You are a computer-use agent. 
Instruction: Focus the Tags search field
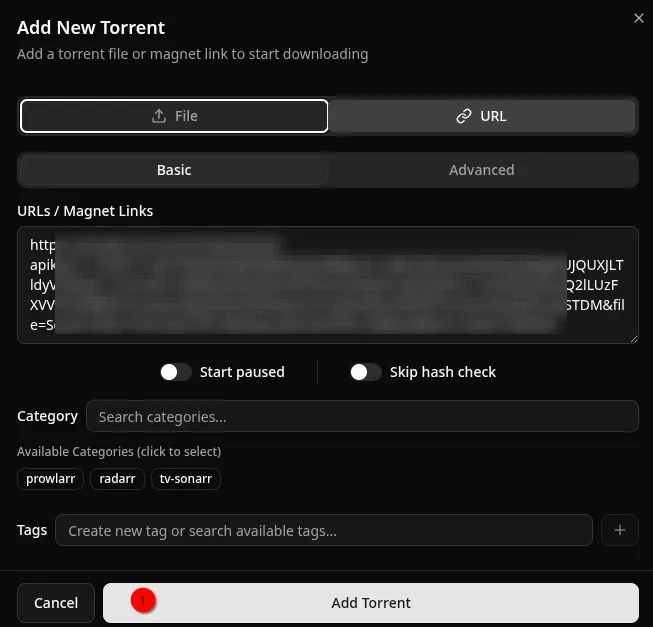click(324, 531)
